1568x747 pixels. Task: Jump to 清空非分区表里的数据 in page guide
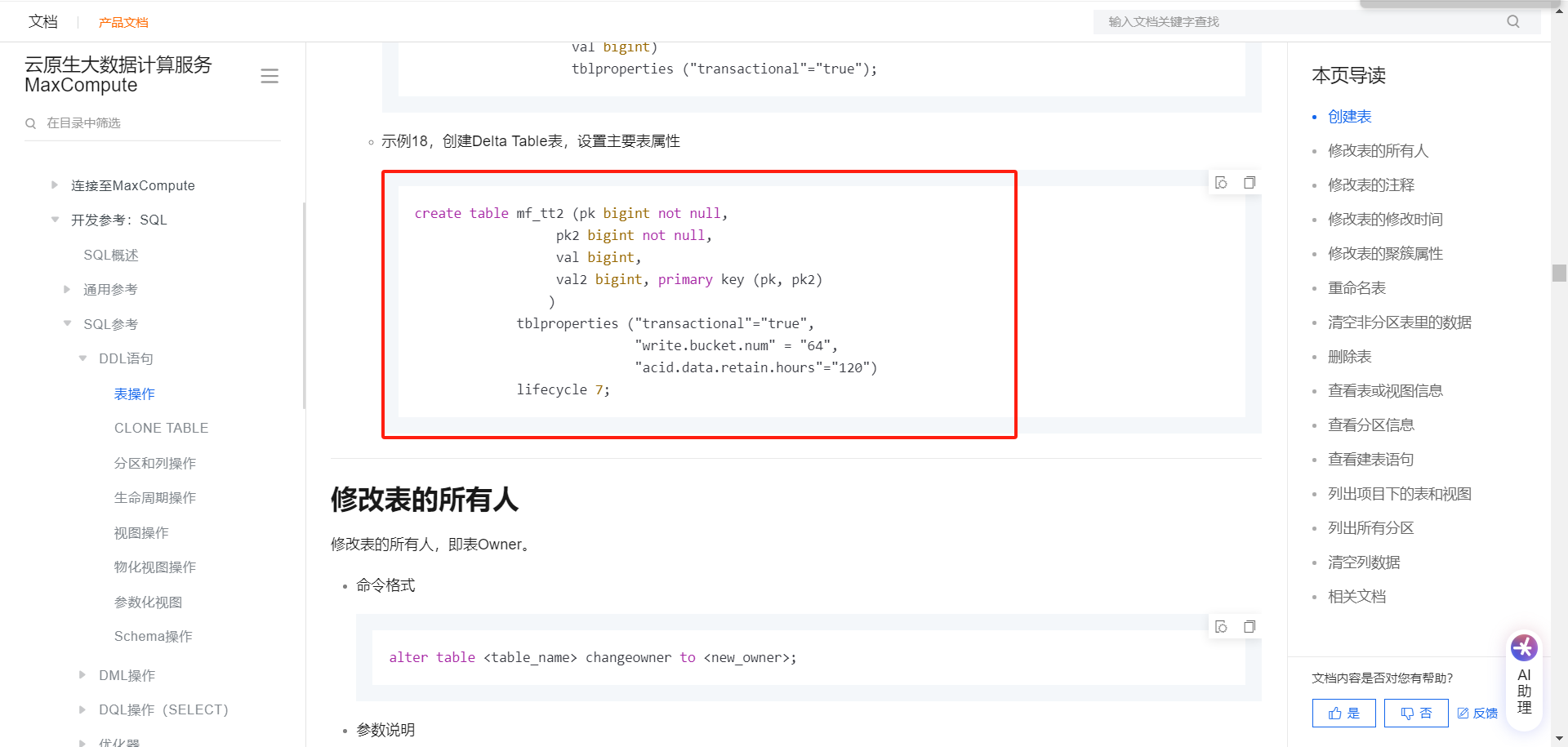click(1400, 322)
